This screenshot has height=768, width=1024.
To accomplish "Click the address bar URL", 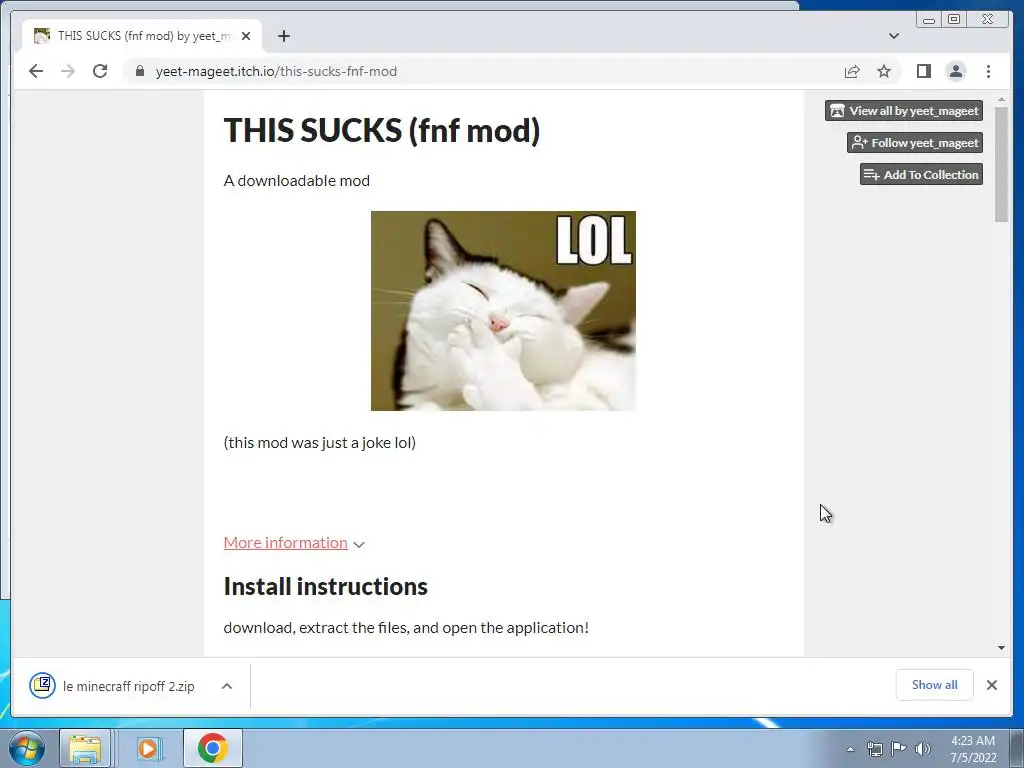I will 276,71.
